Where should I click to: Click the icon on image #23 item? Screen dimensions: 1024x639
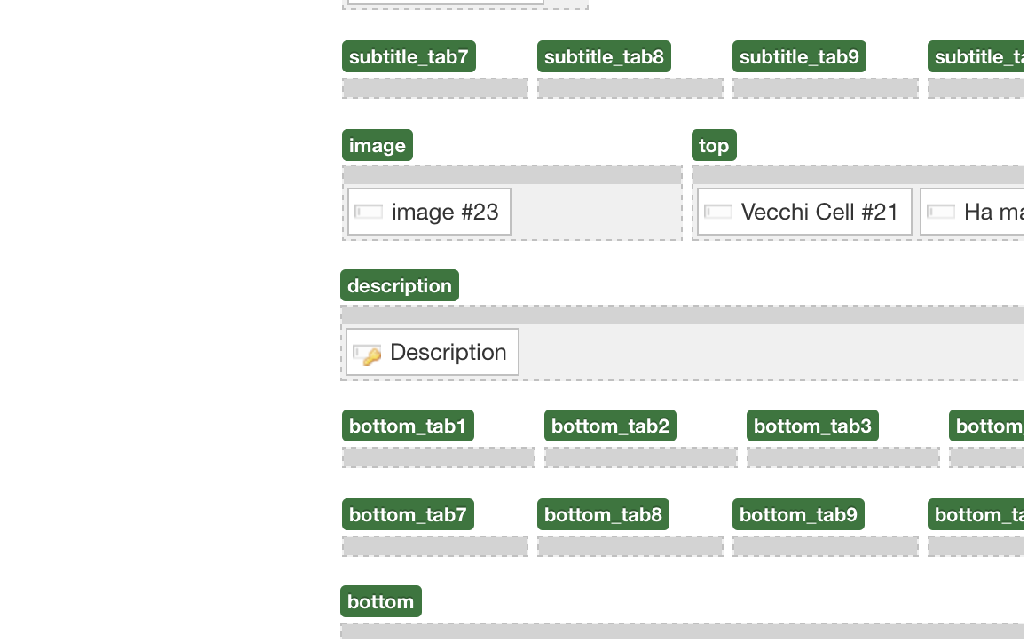pos(368,212)
